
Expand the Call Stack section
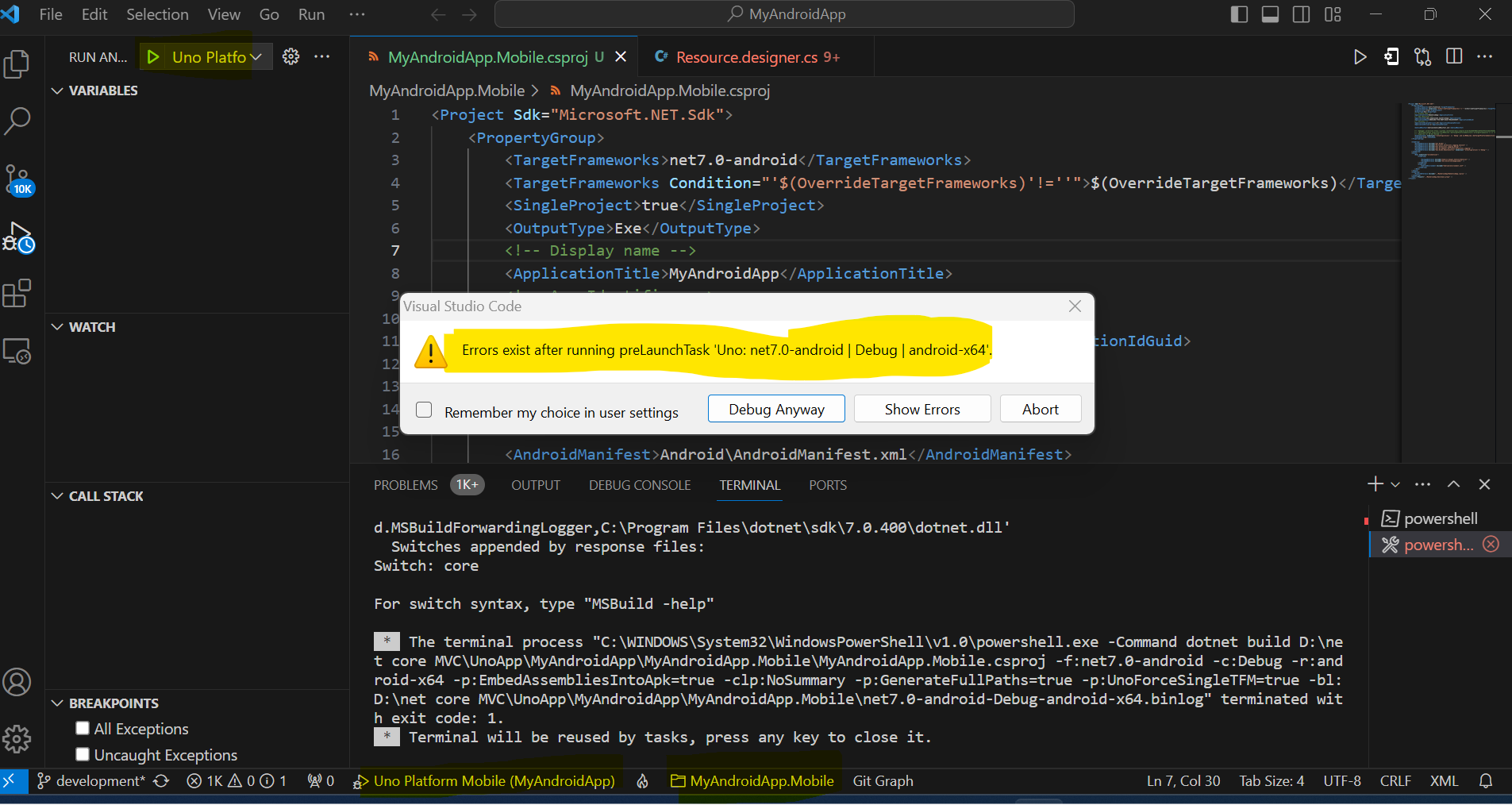(x=56, y=495)
